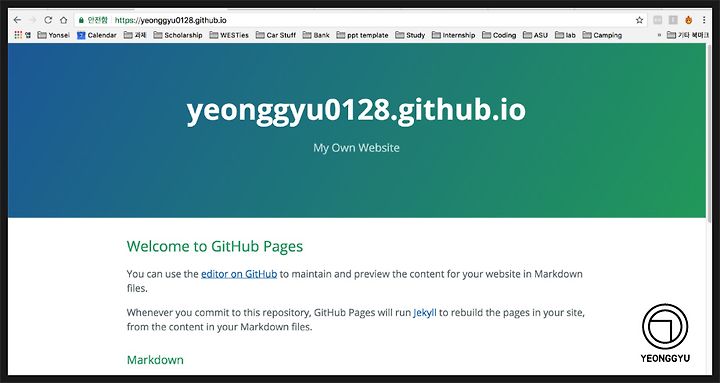Viewport: 720px width, 383px height.
Task: Follow the Jekyll link
Action: pos(425,313)
